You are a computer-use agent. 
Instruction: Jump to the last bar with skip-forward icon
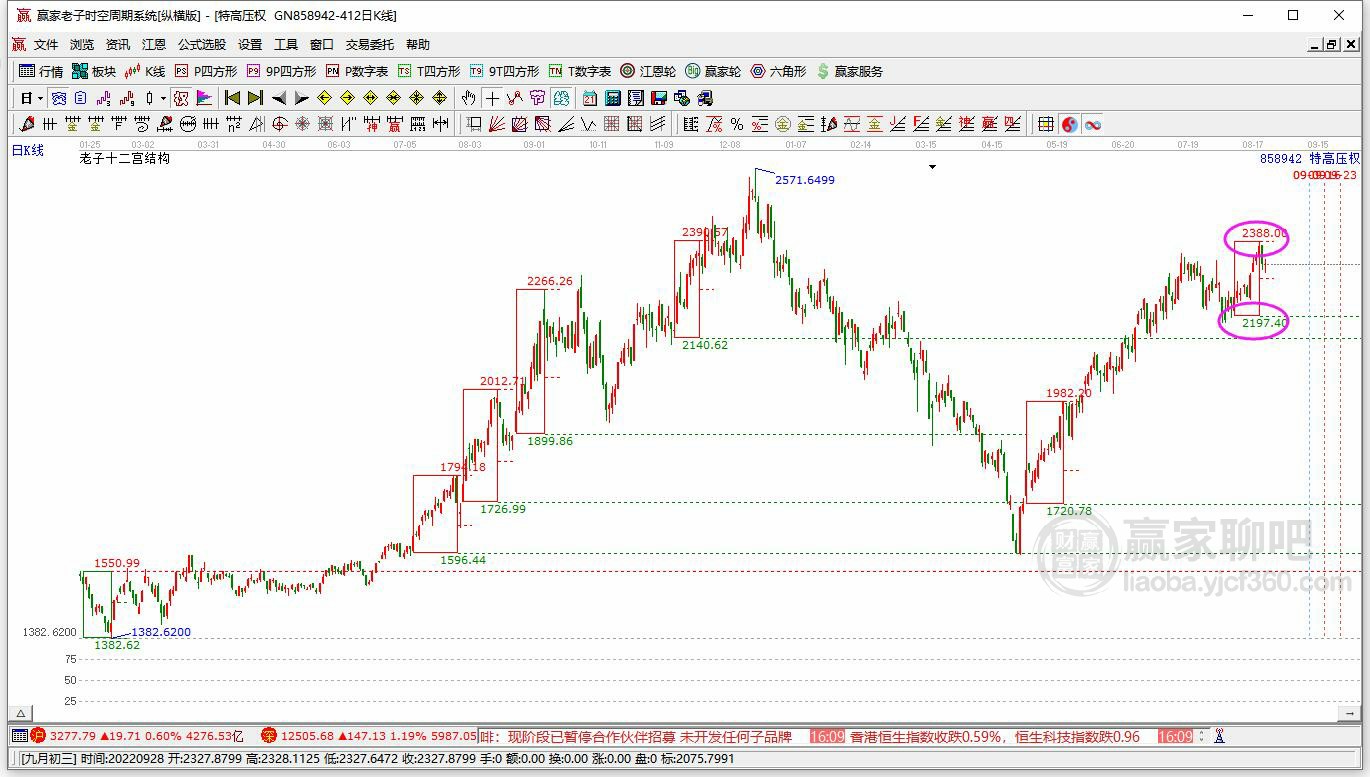[255, 98]
